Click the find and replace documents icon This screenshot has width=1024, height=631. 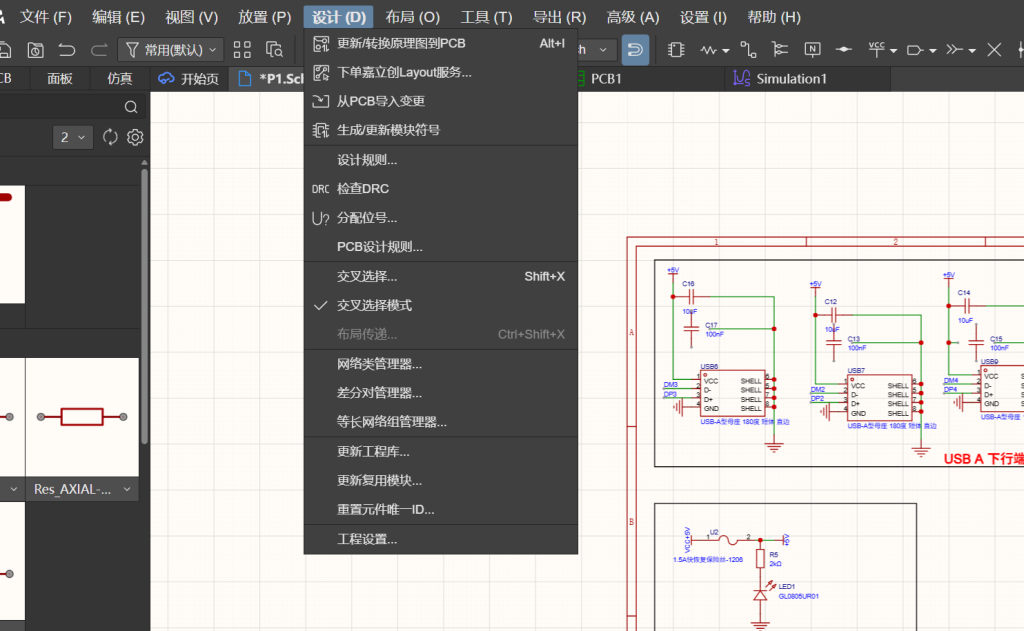274,50
